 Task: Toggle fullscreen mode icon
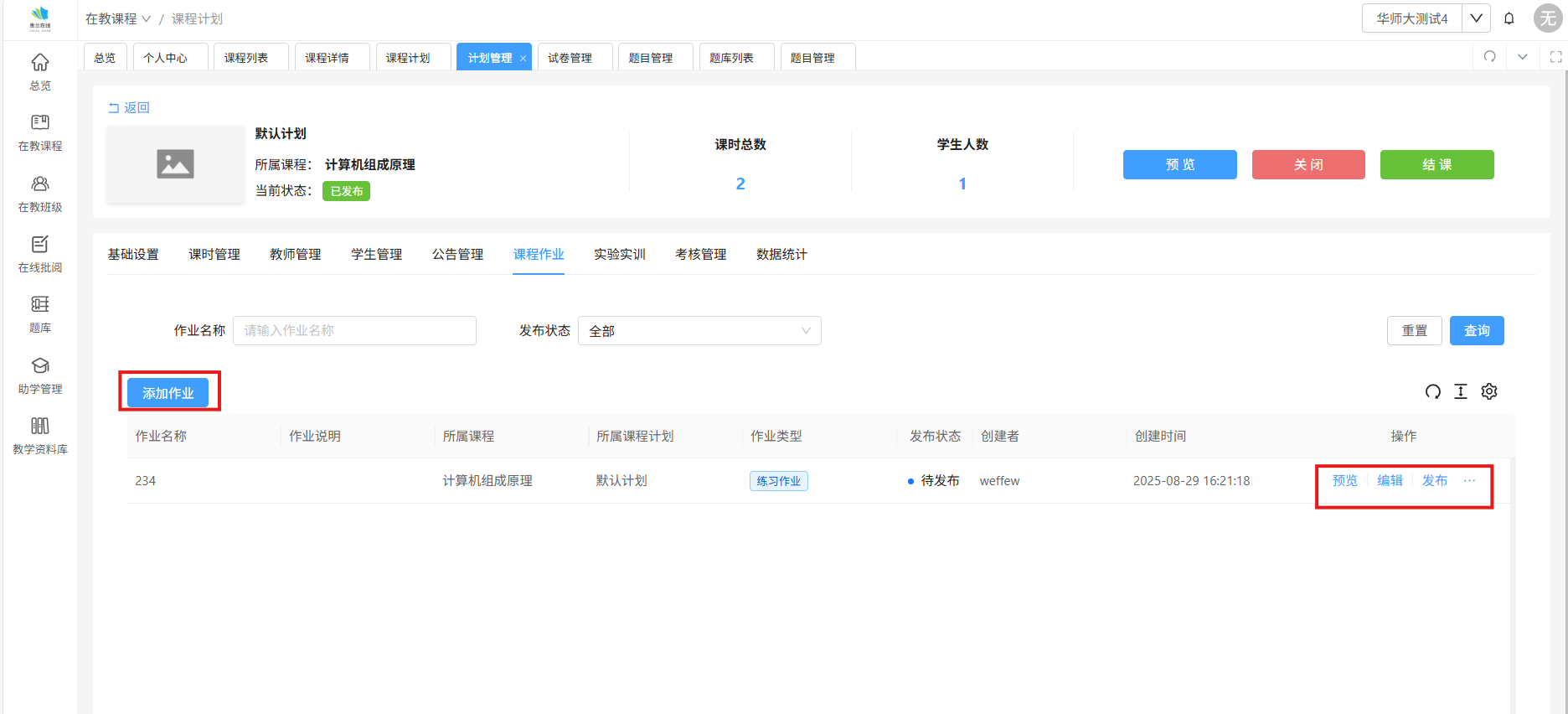1555,57
